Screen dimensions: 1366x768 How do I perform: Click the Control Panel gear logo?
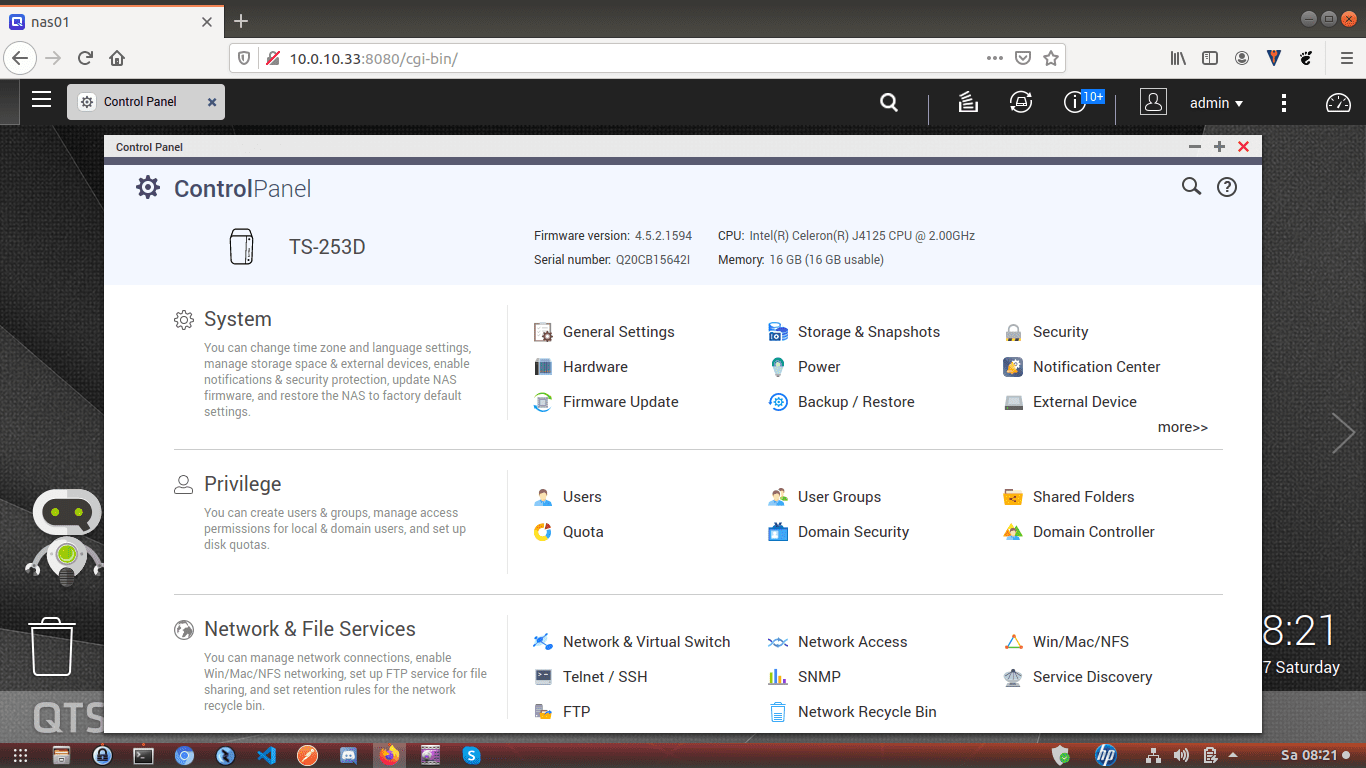[x=148, y=187]
